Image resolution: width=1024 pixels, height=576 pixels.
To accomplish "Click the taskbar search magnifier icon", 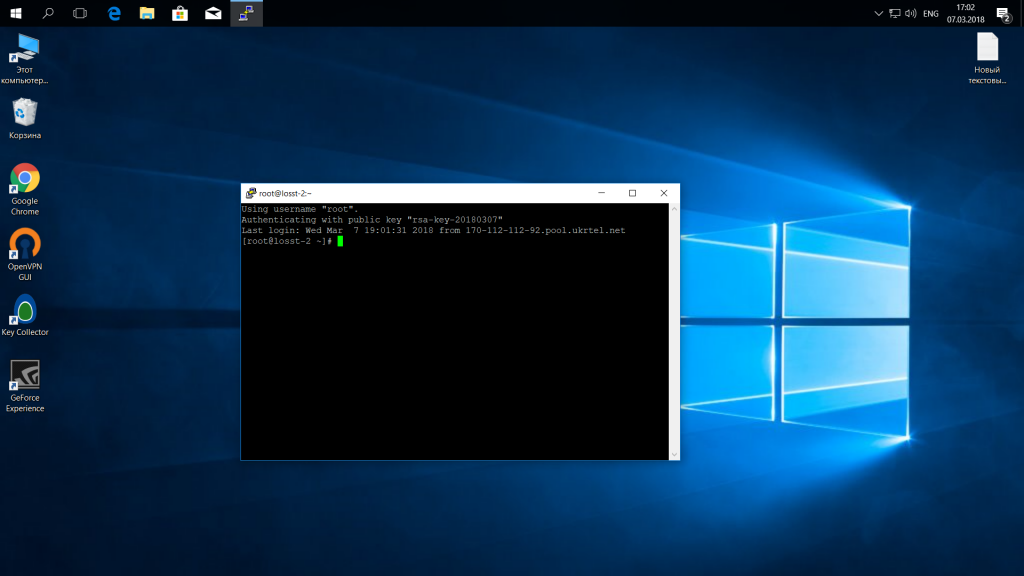I will click(48, 13).
